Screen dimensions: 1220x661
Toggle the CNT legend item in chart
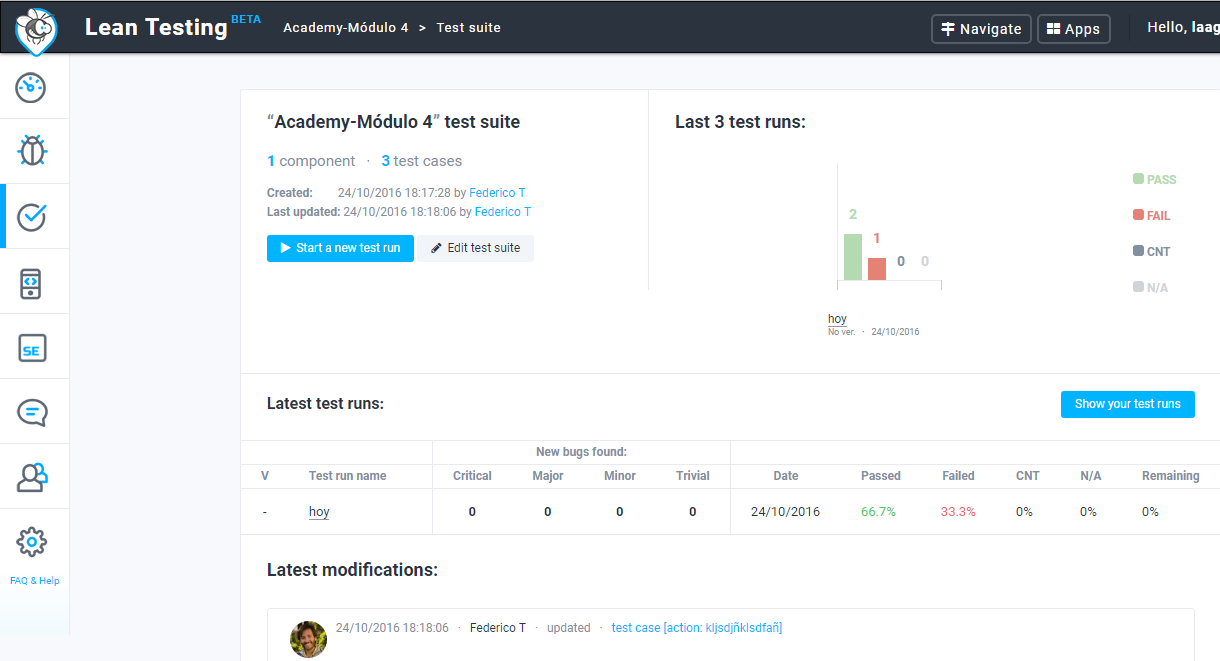pyautogui.click(x=1151, y=252)
